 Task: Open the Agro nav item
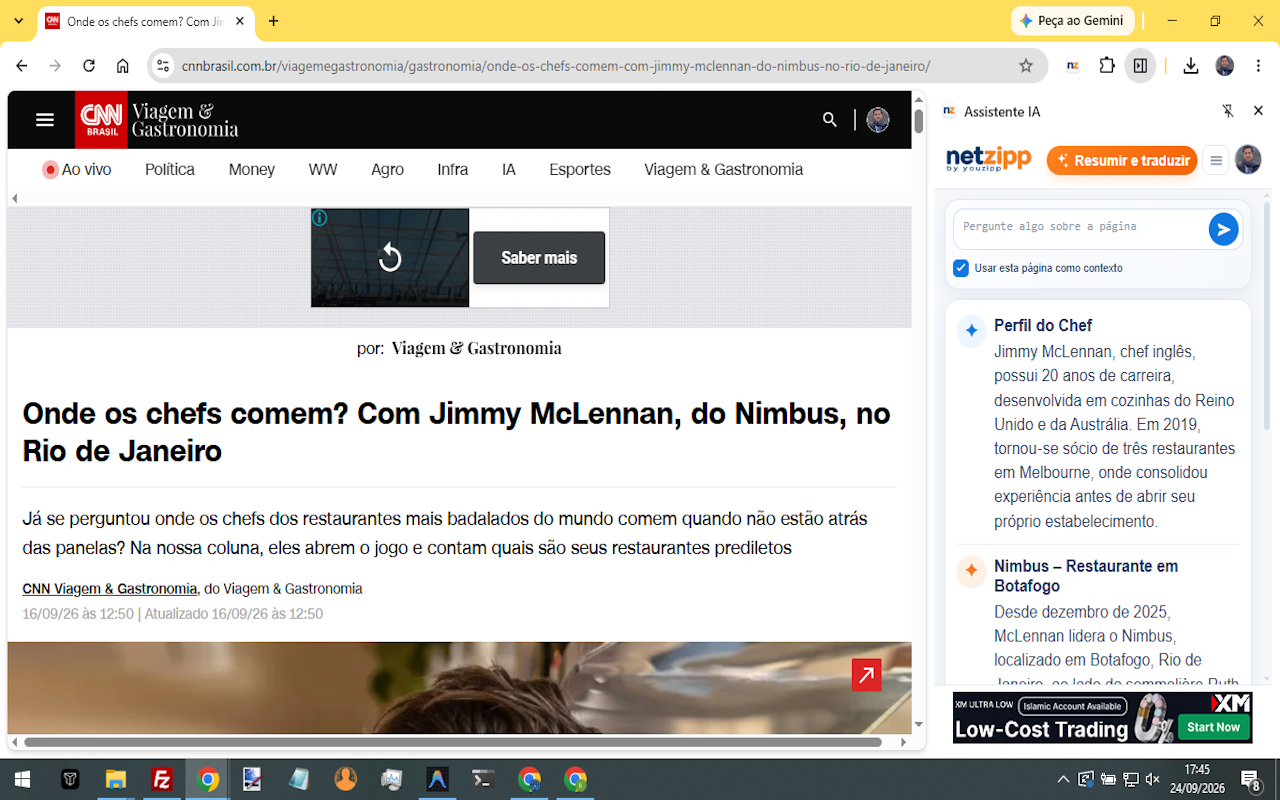(x=387, y=170)
